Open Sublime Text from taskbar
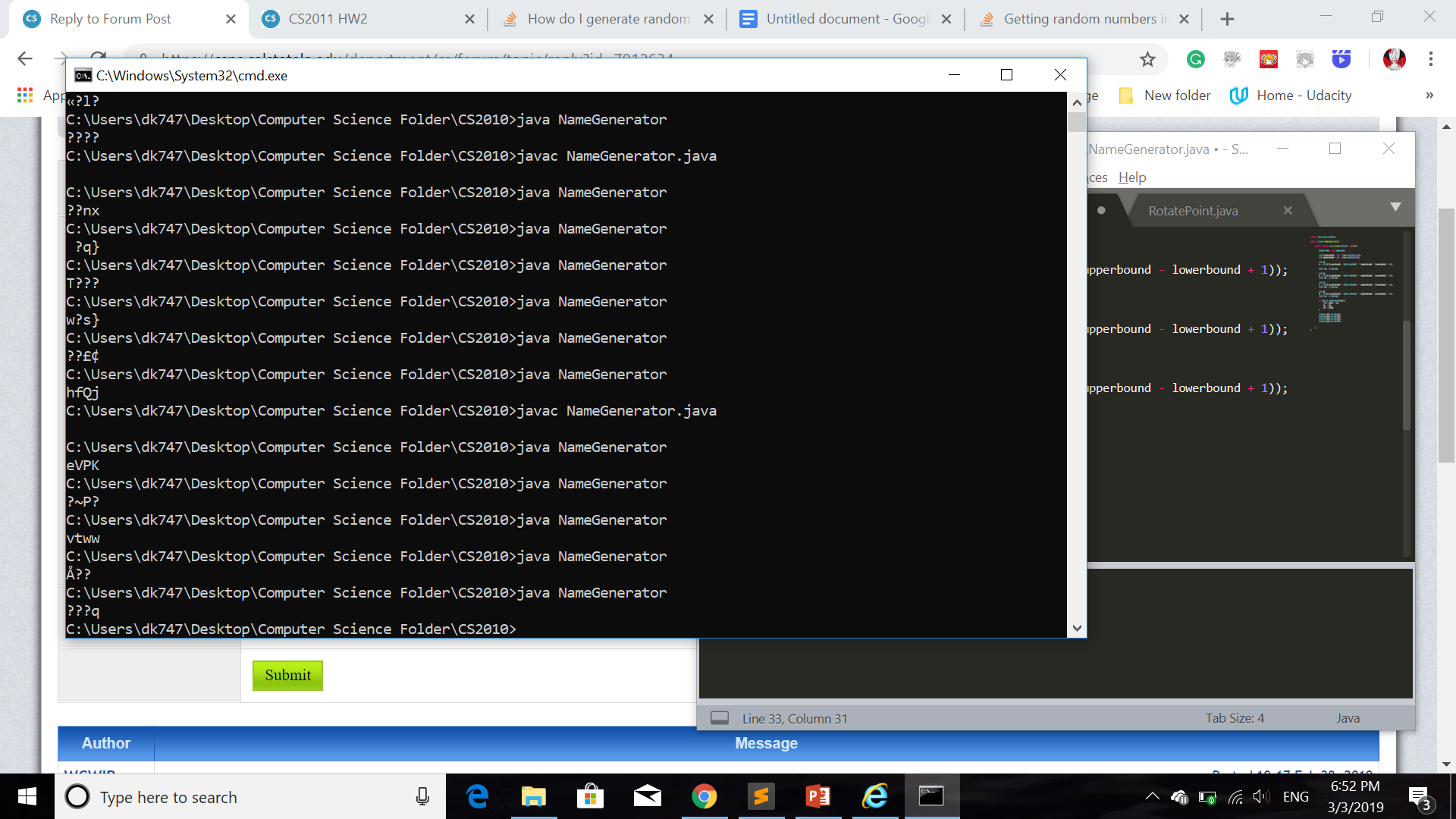Viewport: 1456px width, 819px height. coord(761,796)
